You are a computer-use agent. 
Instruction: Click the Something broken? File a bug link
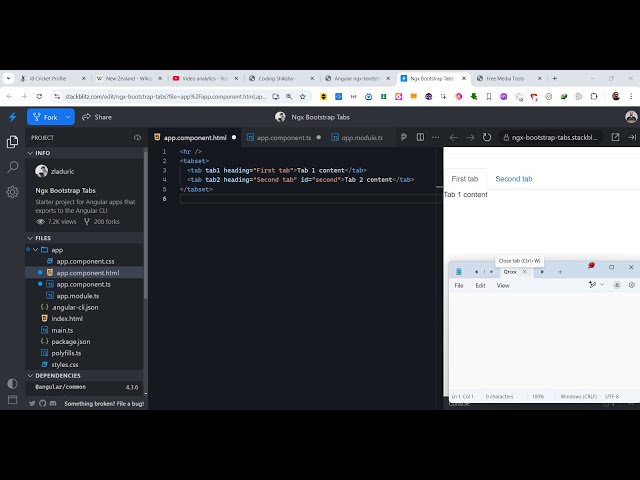[x=104, y=403]
